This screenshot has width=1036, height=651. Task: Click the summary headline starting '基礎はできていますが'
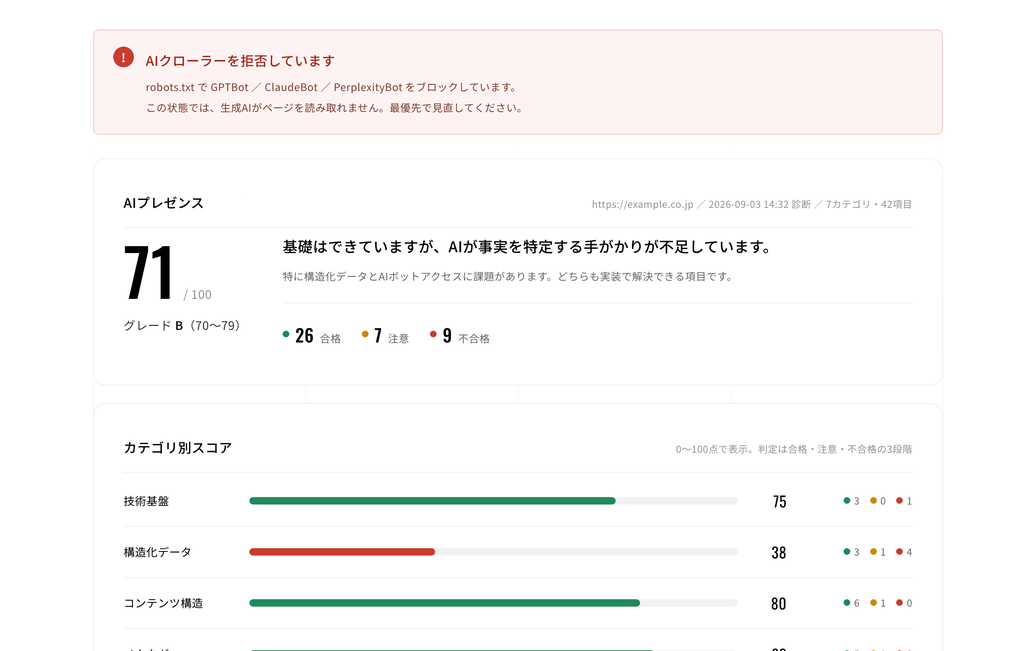(x=527, y=247)
